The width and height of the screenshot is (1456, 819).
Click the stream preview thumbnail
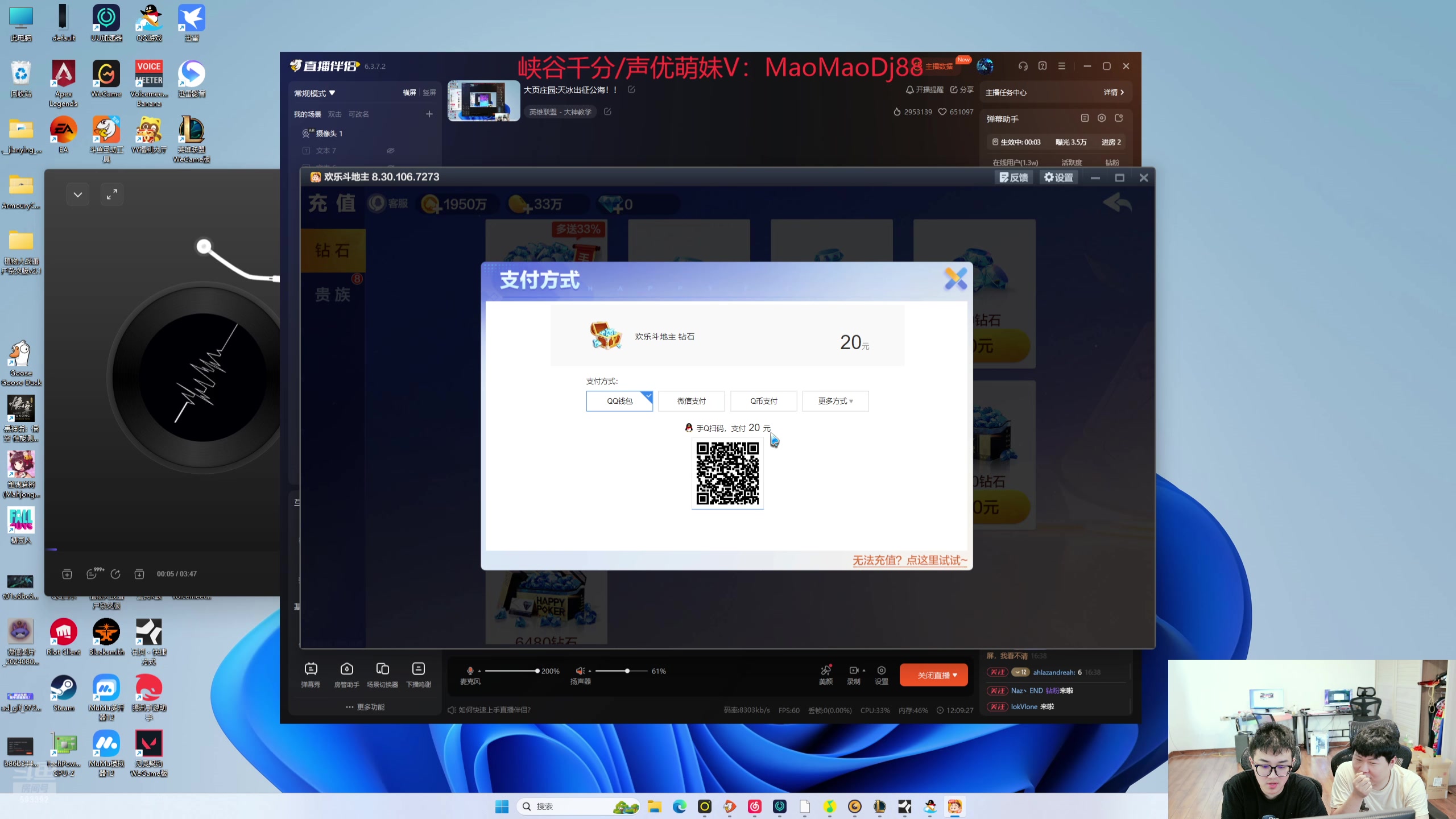483,101
